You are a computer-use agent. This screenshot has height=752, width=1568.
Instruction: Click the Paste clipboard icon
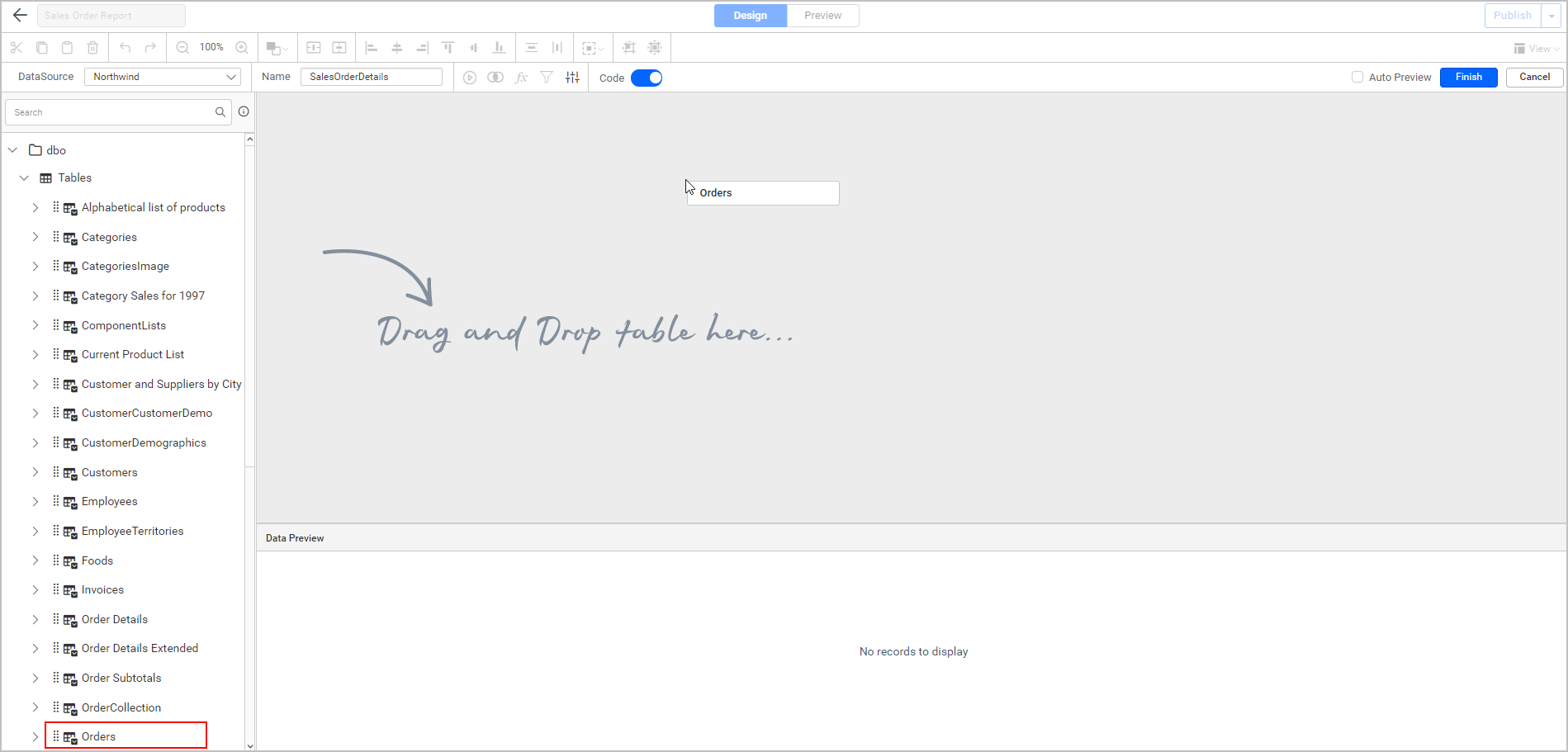tap(68, 48)
